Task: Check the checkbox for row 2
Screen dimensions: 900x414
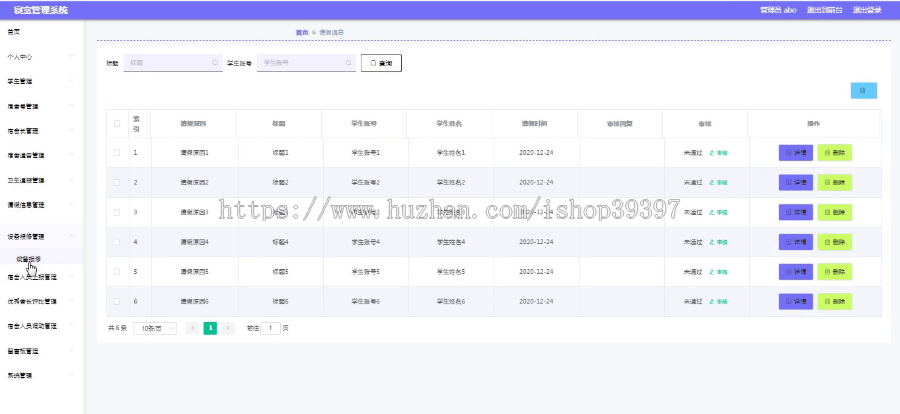Action: pyautogui.click(x=117, y=183)
